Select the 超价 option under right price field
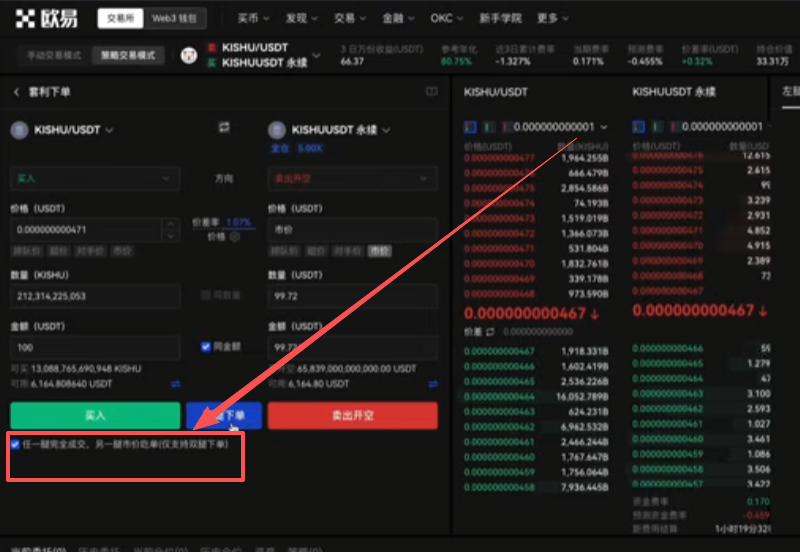Screen dimensions: 800x552 tap(316, 251)
